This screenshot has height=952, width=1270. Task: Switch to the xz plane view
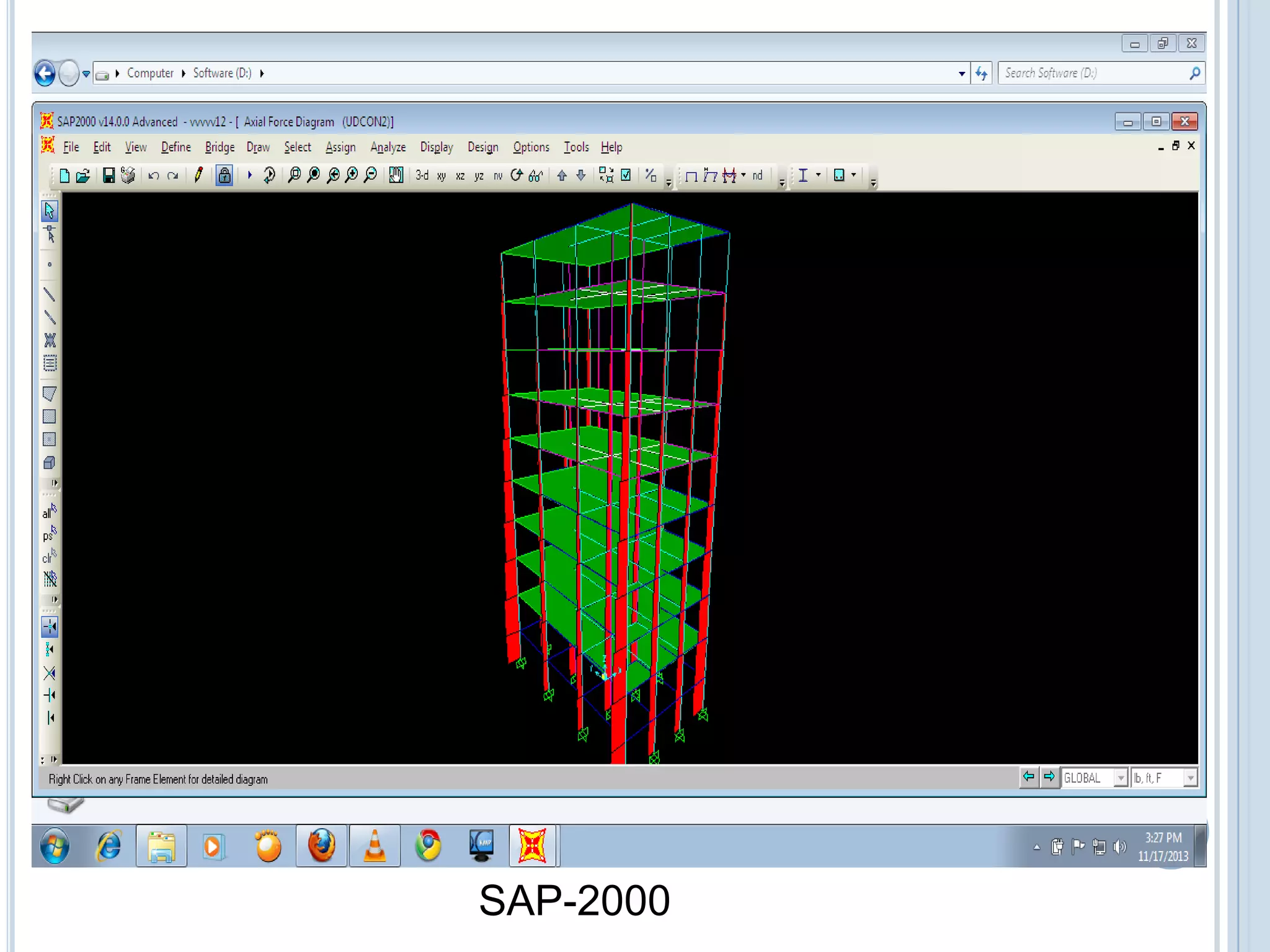click(x=460, y=176)
